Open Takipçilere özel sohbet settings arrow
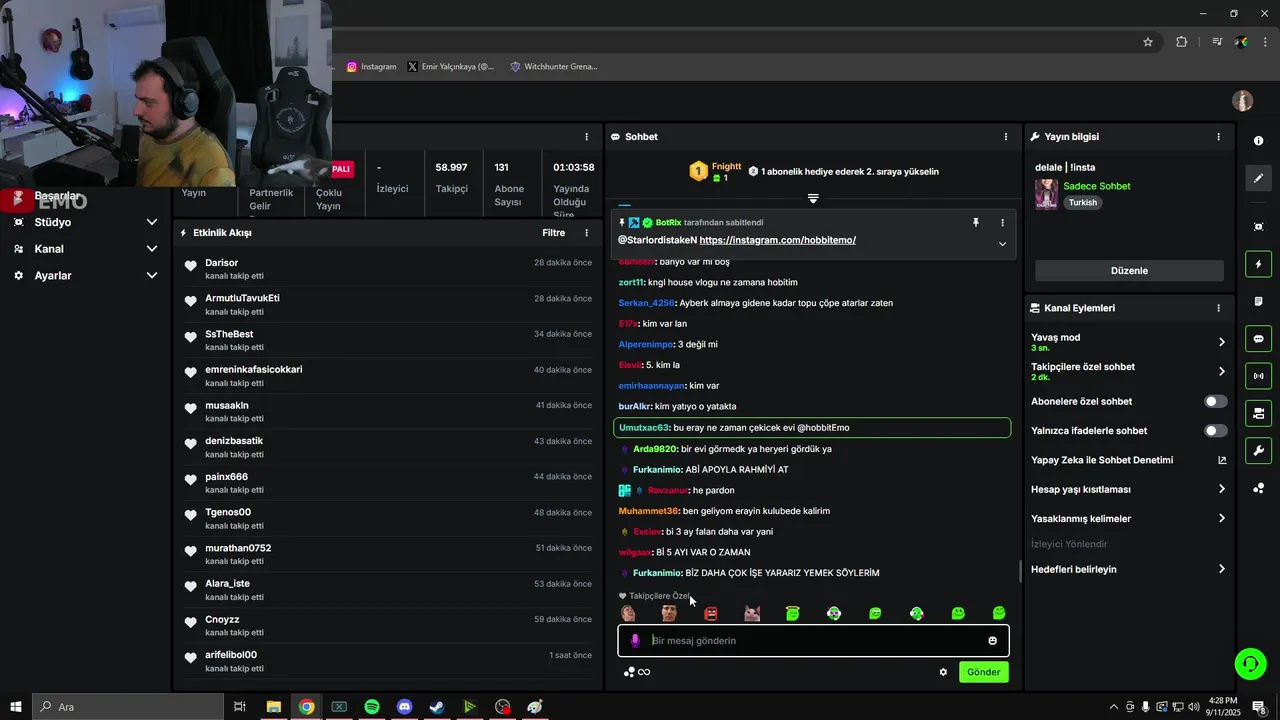The image size is (1280, 720). (1221, 371)
